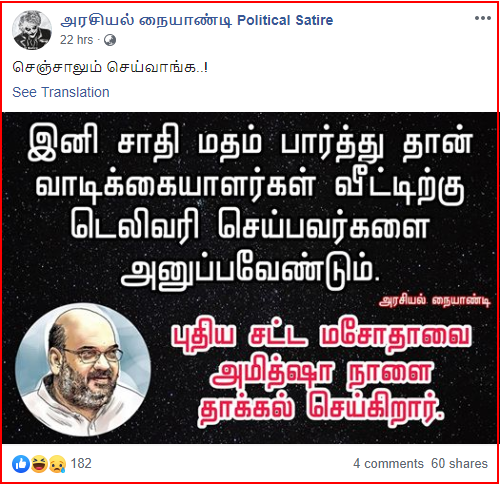Click the circular portrait in the meme
Viewport: 500px width, 484px height.
83,369
